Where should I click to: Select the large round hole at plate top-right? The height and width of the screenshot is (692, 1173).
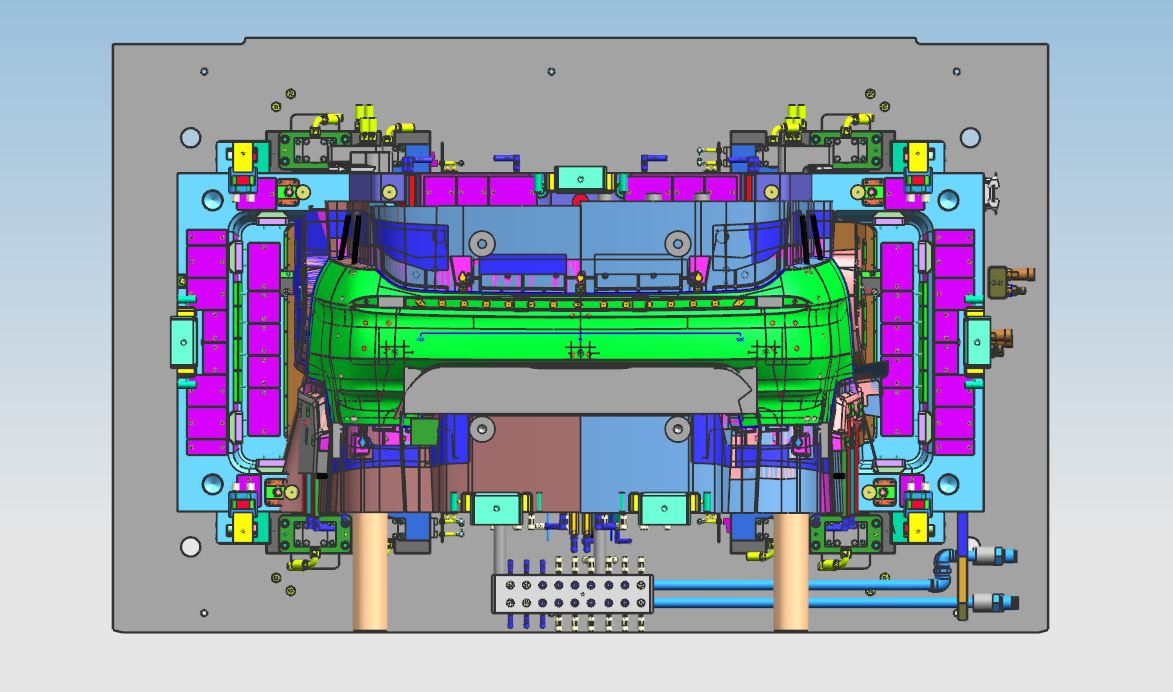969,137
